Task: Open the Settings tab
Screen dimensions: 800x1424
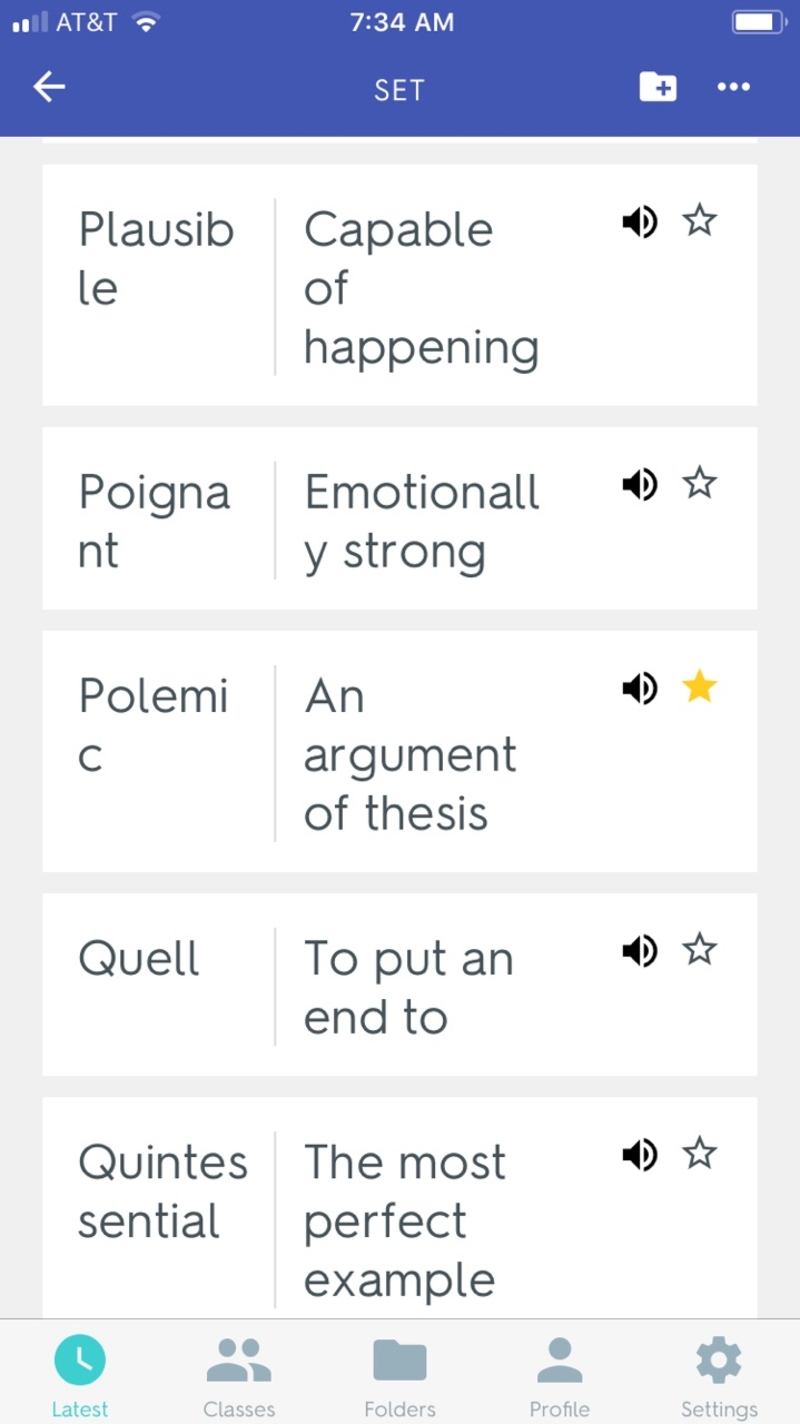Action: pyautogui.click(x=719, y=1373)
